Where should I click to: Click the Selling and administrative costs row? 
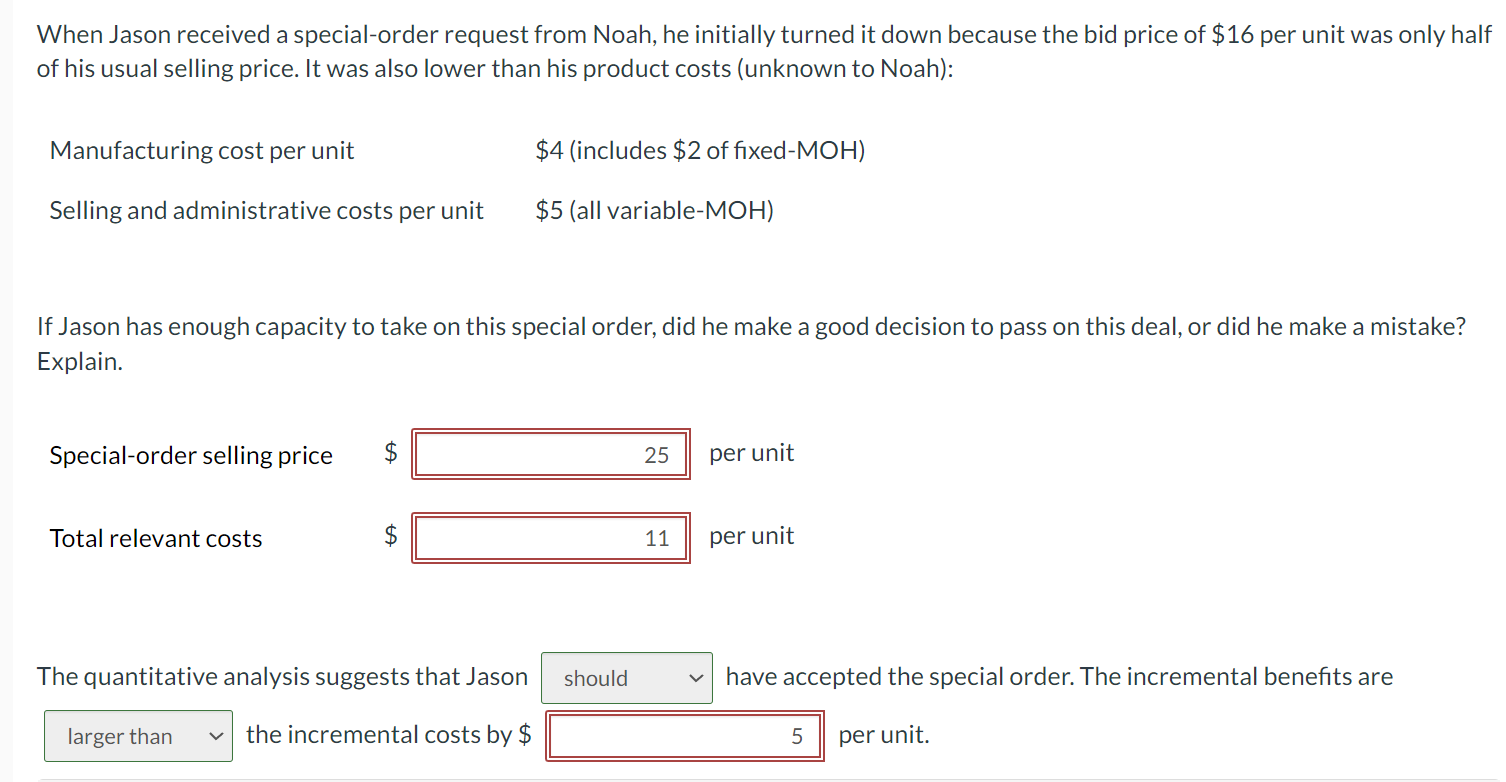coord(266,210)
